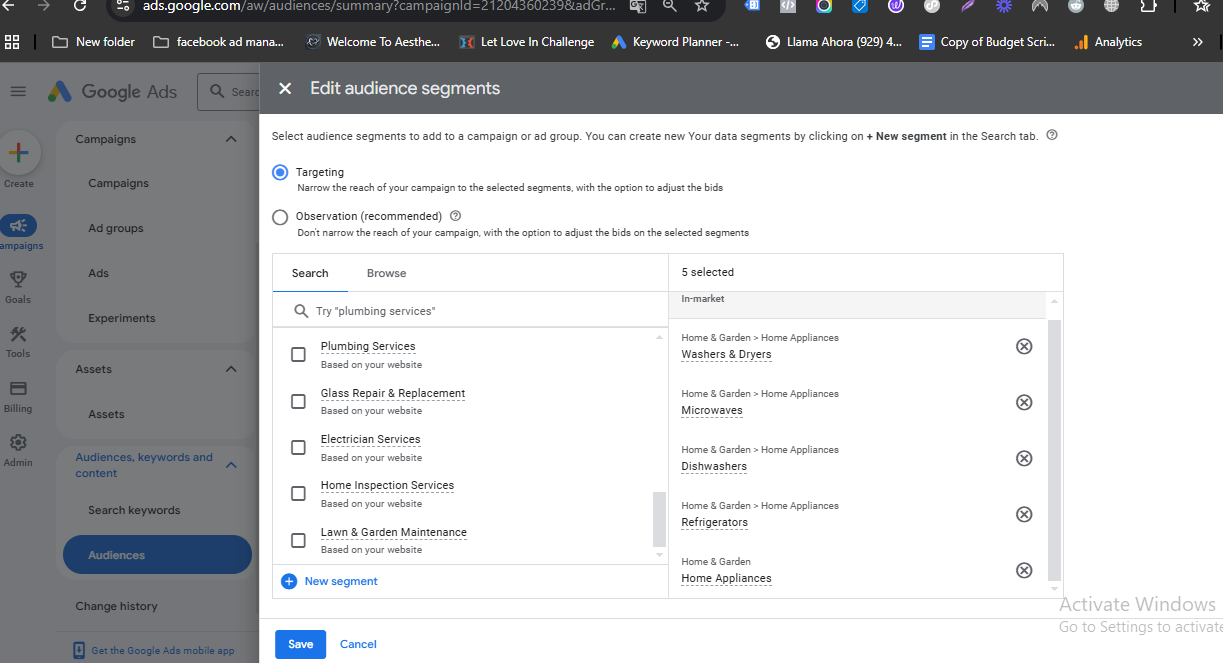Click the Save button

coord(300,644)
